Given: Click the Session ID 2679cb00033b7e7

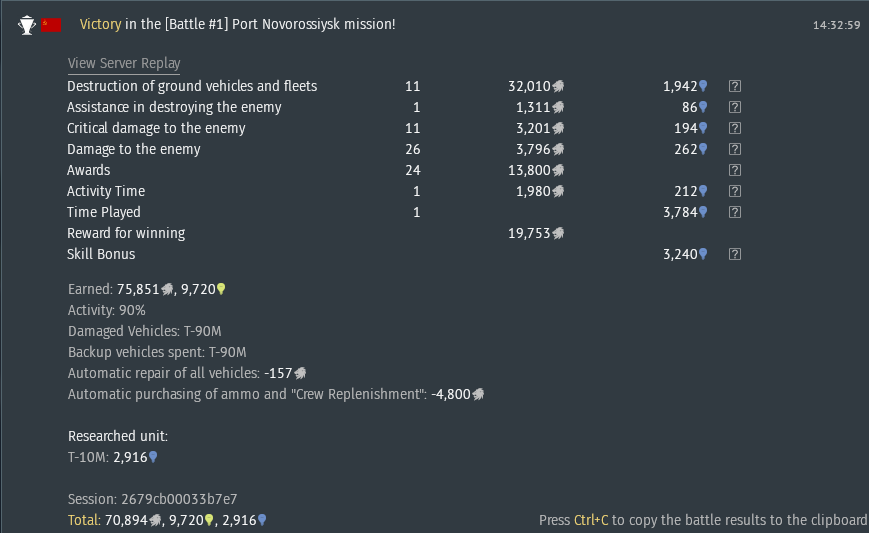Looking at the screenshot, I should pos(152,499).
